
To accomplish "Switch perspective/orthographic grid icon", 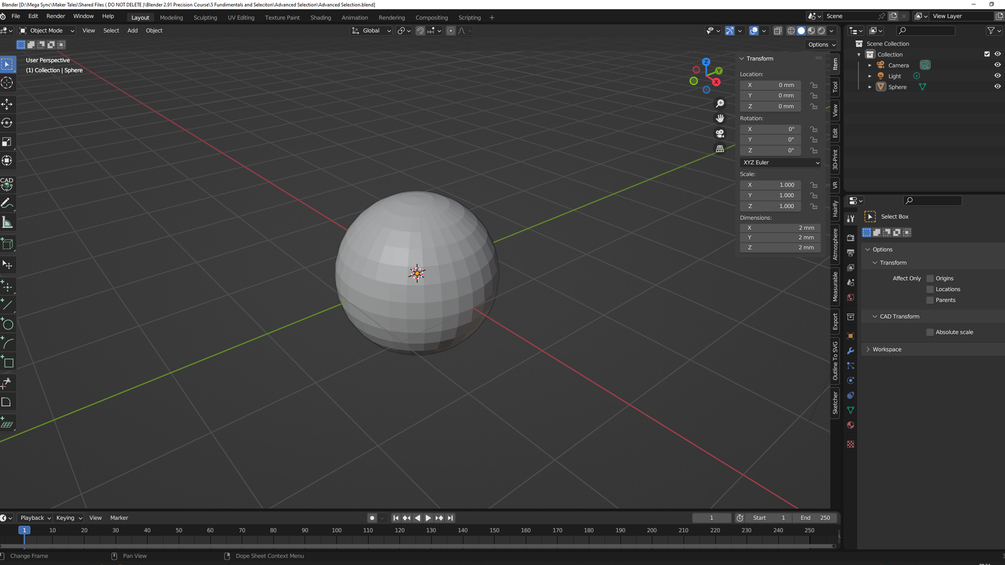I will 720,149.
